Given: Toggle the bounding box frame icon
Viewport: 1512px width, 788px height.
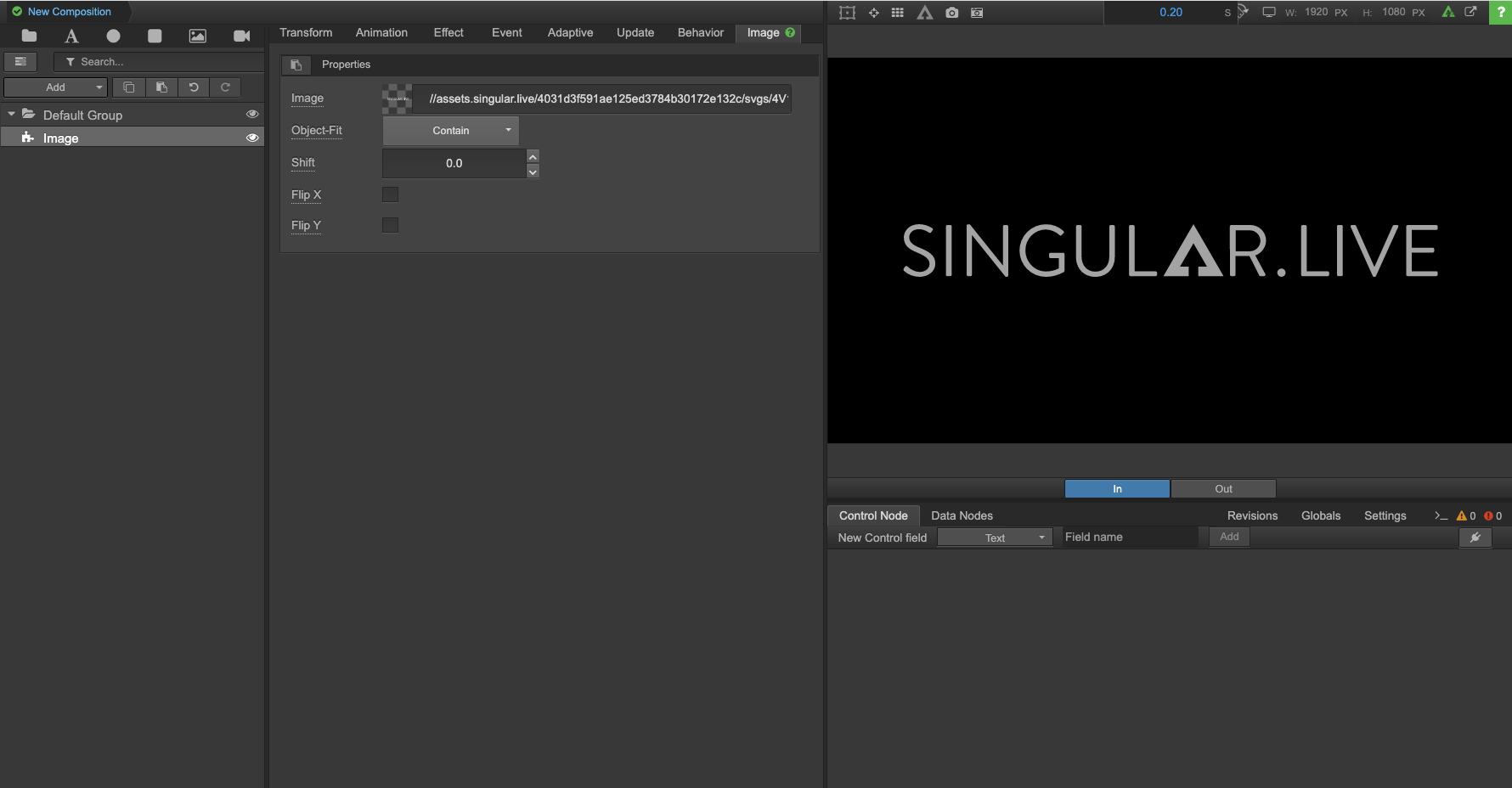Looking at the screenshot, I should point(847,13).
